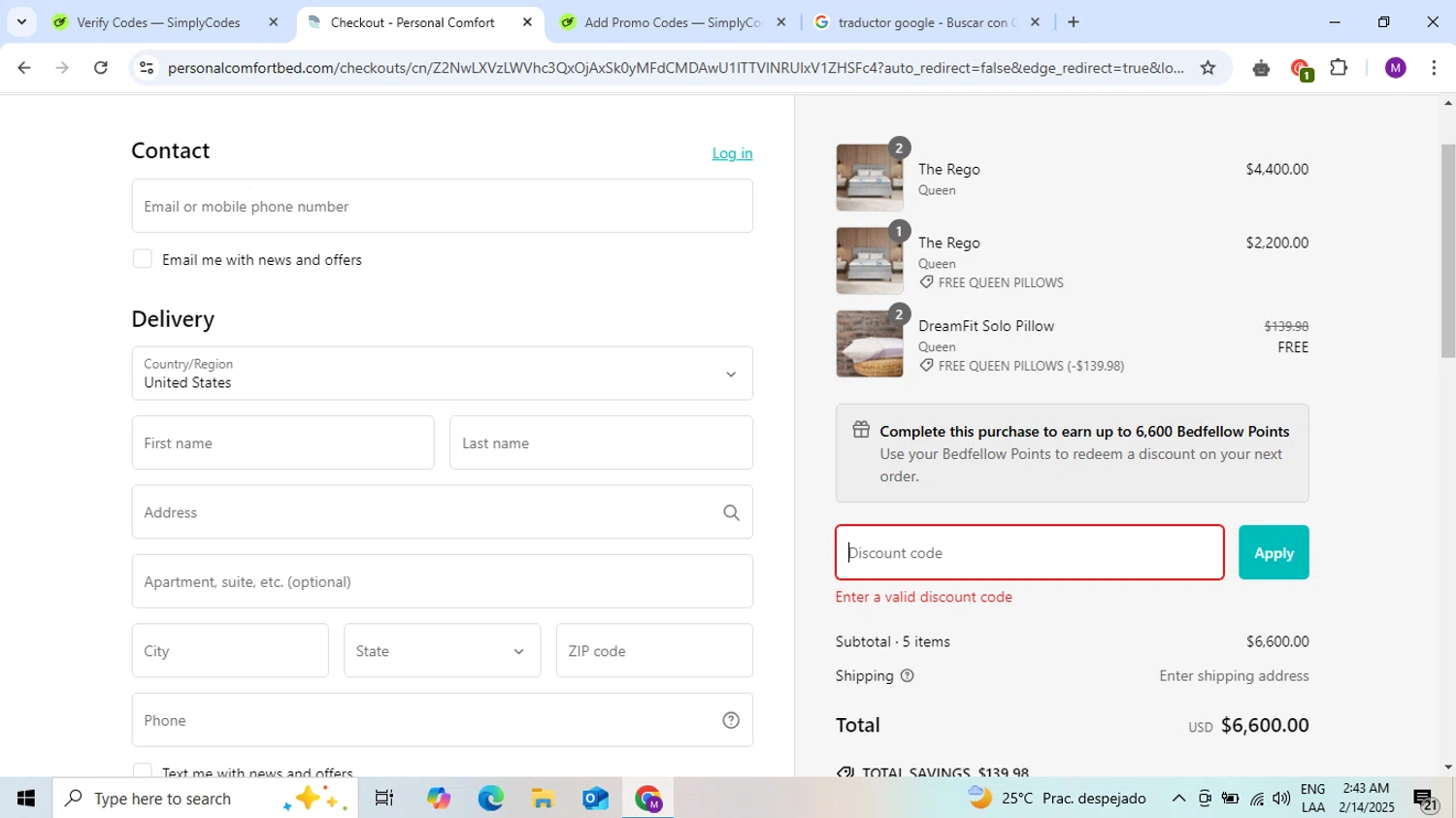Click the $4,400.00 Rego bed thumbnail
Screen dimensions: 1456x818
pos(870,178)
